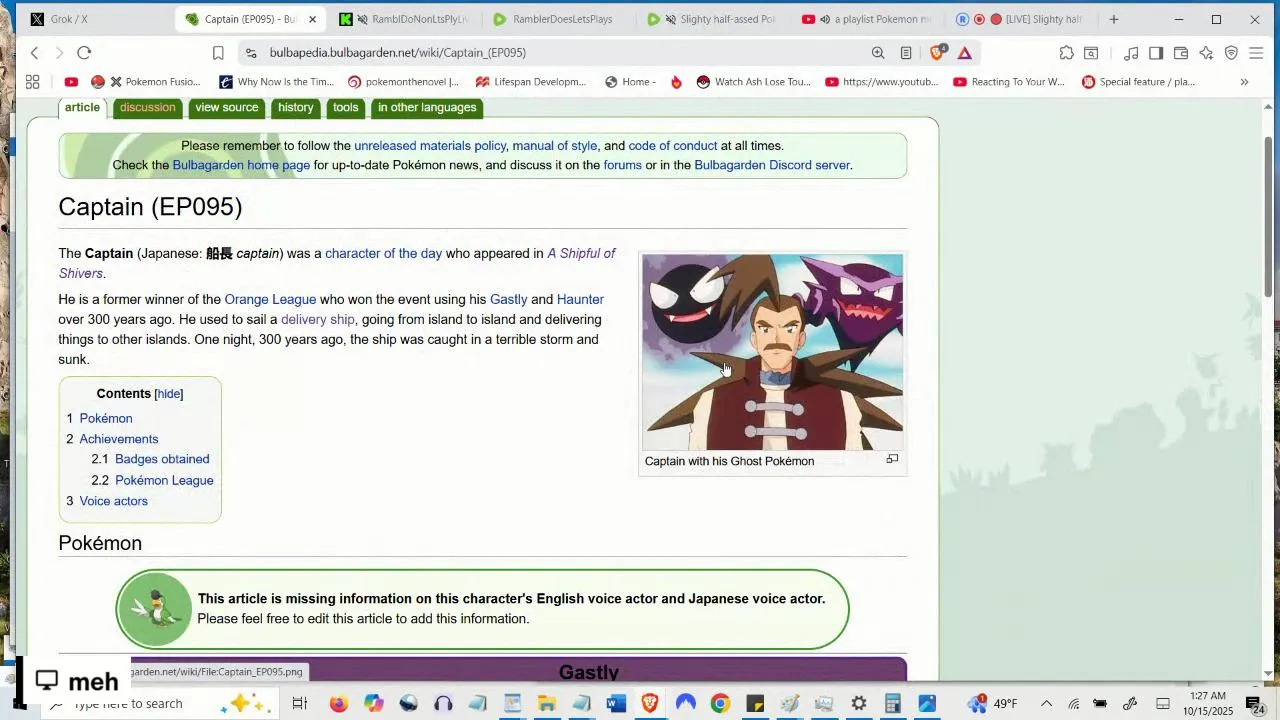Image resolution: width=1280 pixels, height=720 pixels.
Task: Open Windows Settings gear in taskbar
Action: [858, 704]
